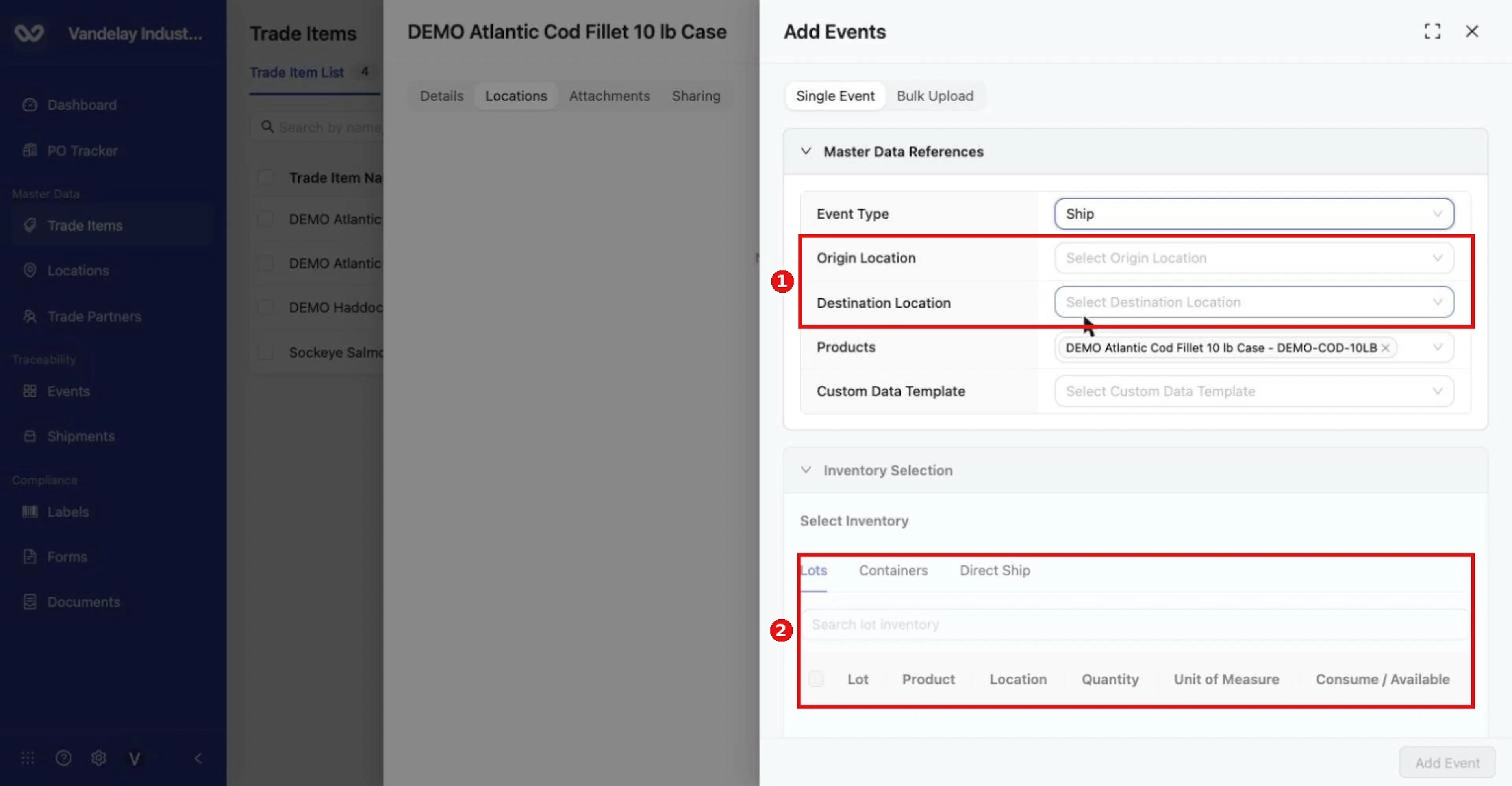1512x786 pixels.
Task: Open the Events grid icon
Action: pyautogui.click(x=30, y=391)
